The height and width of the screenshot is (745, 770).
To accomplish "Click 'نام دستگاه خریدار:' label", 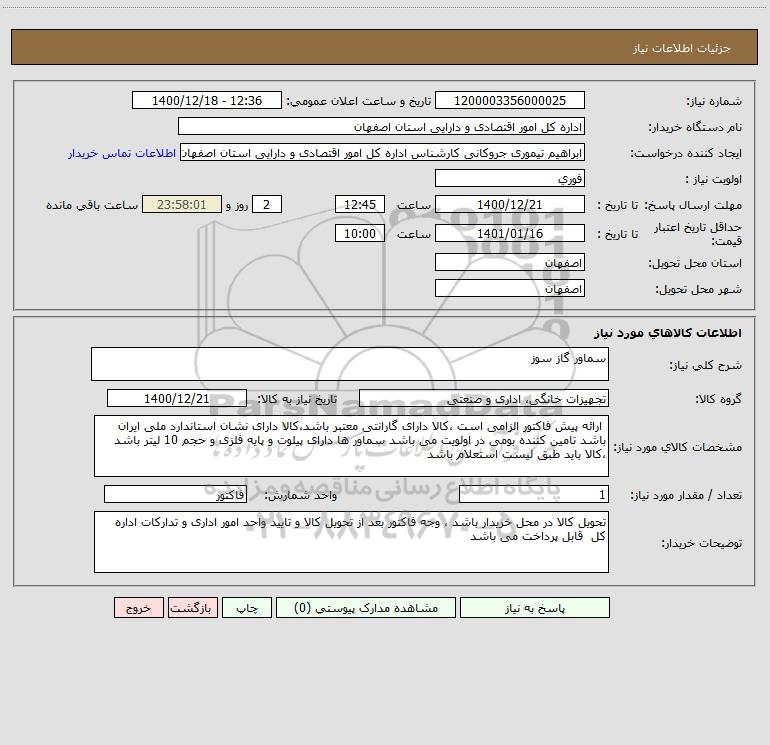I will click(695, 128).
